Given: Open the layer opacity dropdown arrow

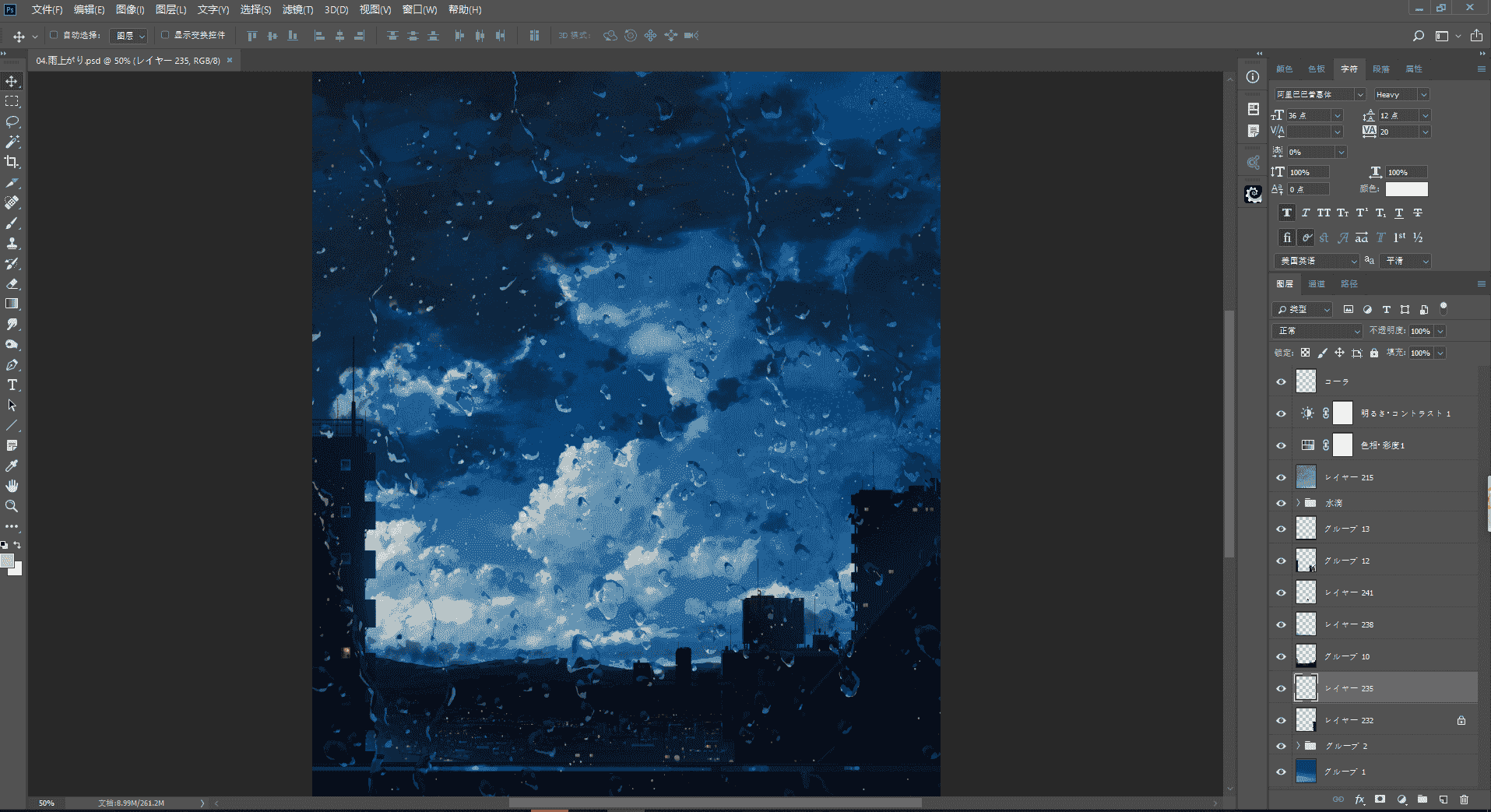Looking at the screenshot, I should click(1440, 331).
